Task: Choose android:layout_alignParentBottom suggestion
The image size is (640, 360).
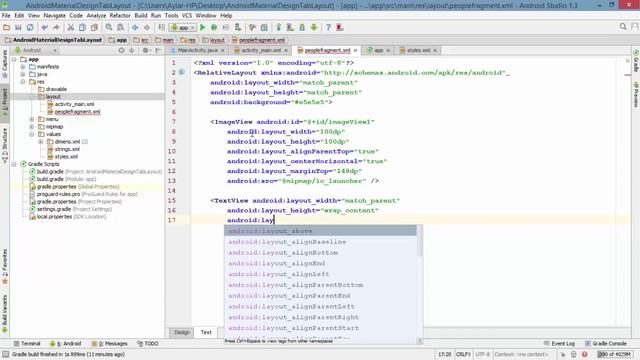Action: 320,285
